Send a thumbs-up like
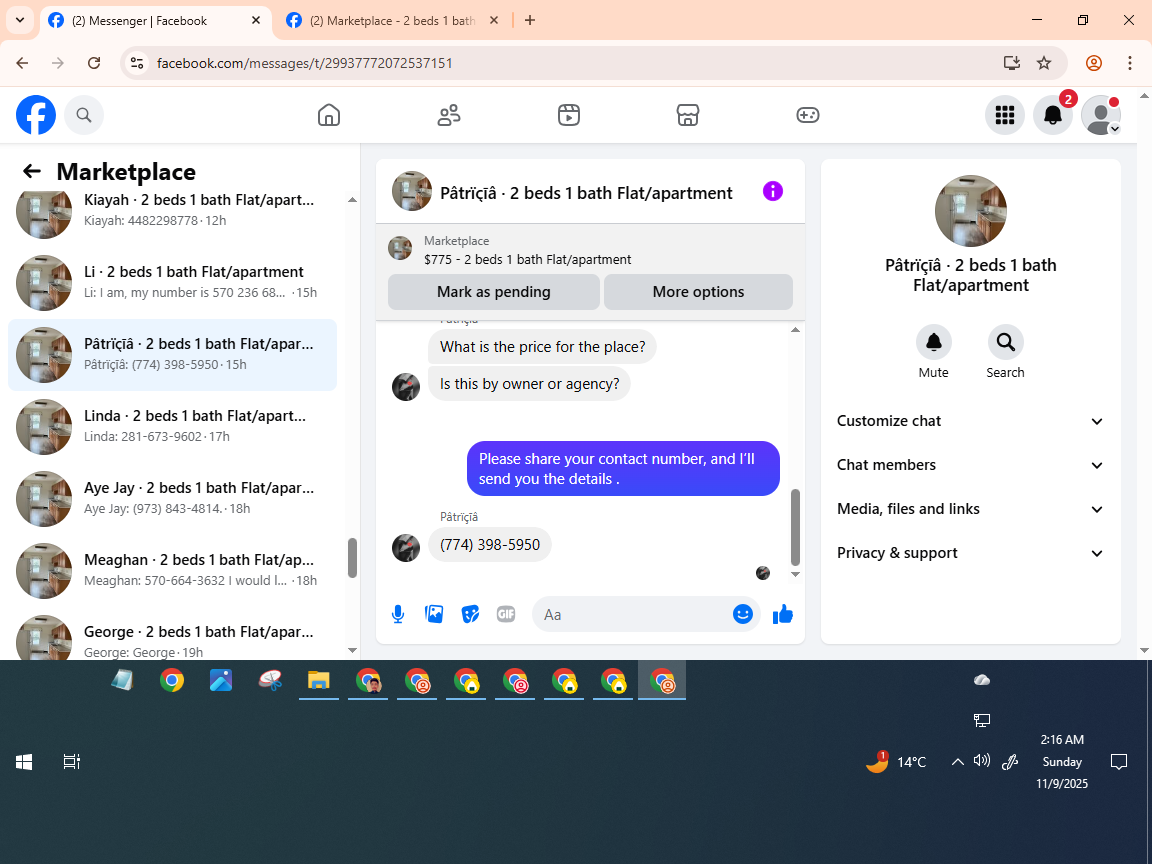 click(x=783, y=614)
